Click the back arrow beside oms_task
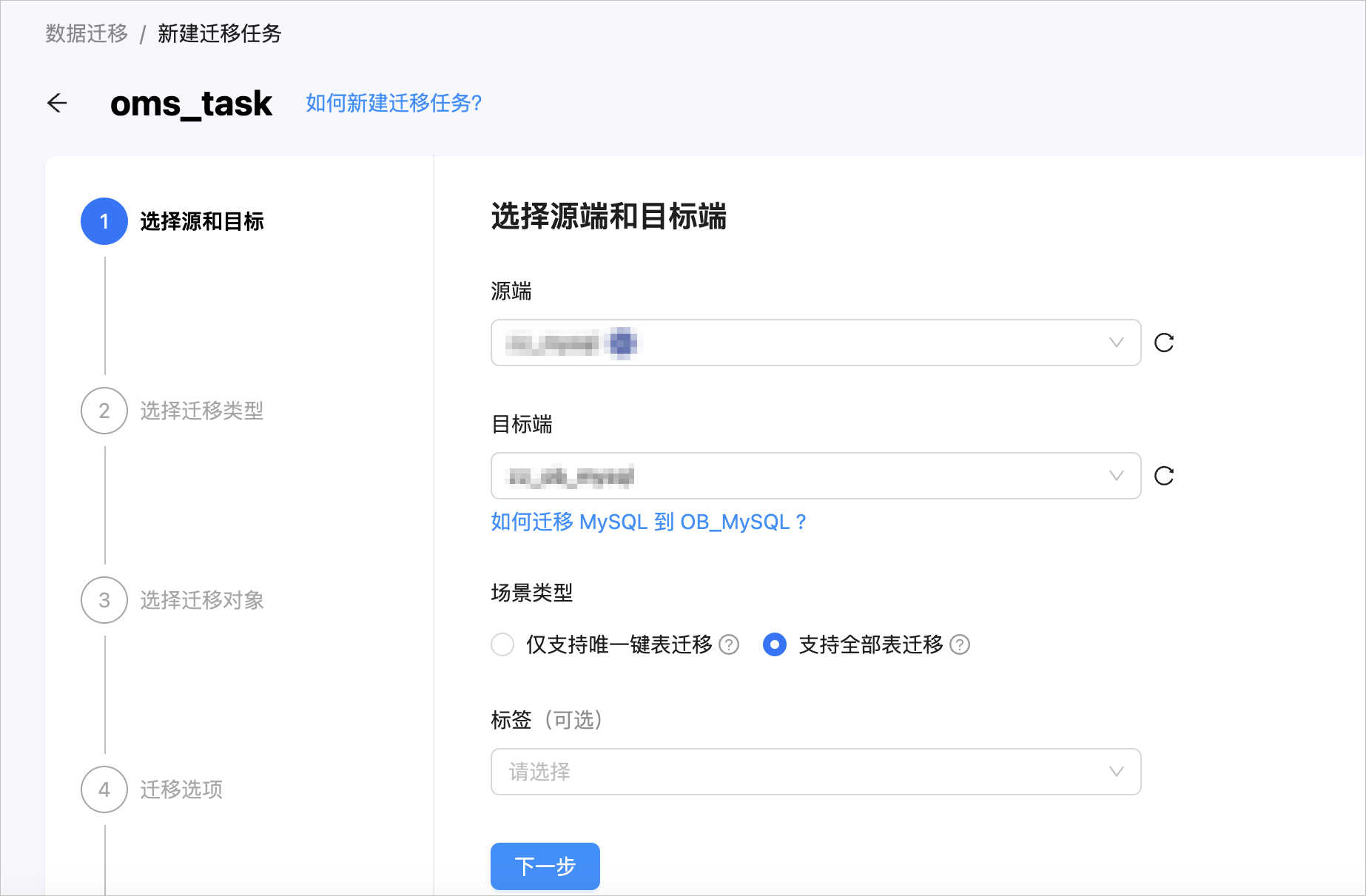Viewport: 1366px width, 896px height. 57,103
